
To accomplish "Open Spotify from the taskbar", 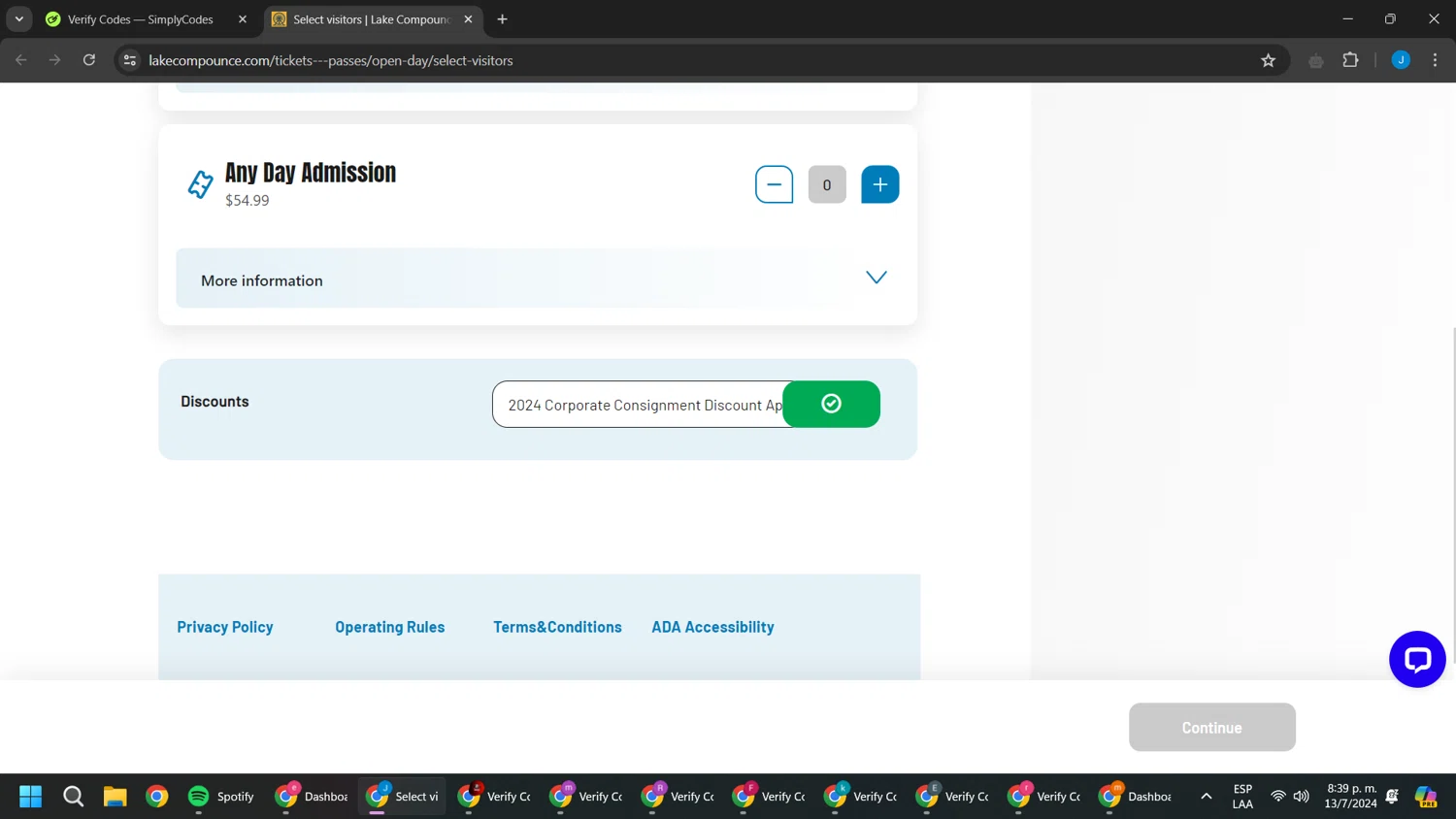I will 221,797.
